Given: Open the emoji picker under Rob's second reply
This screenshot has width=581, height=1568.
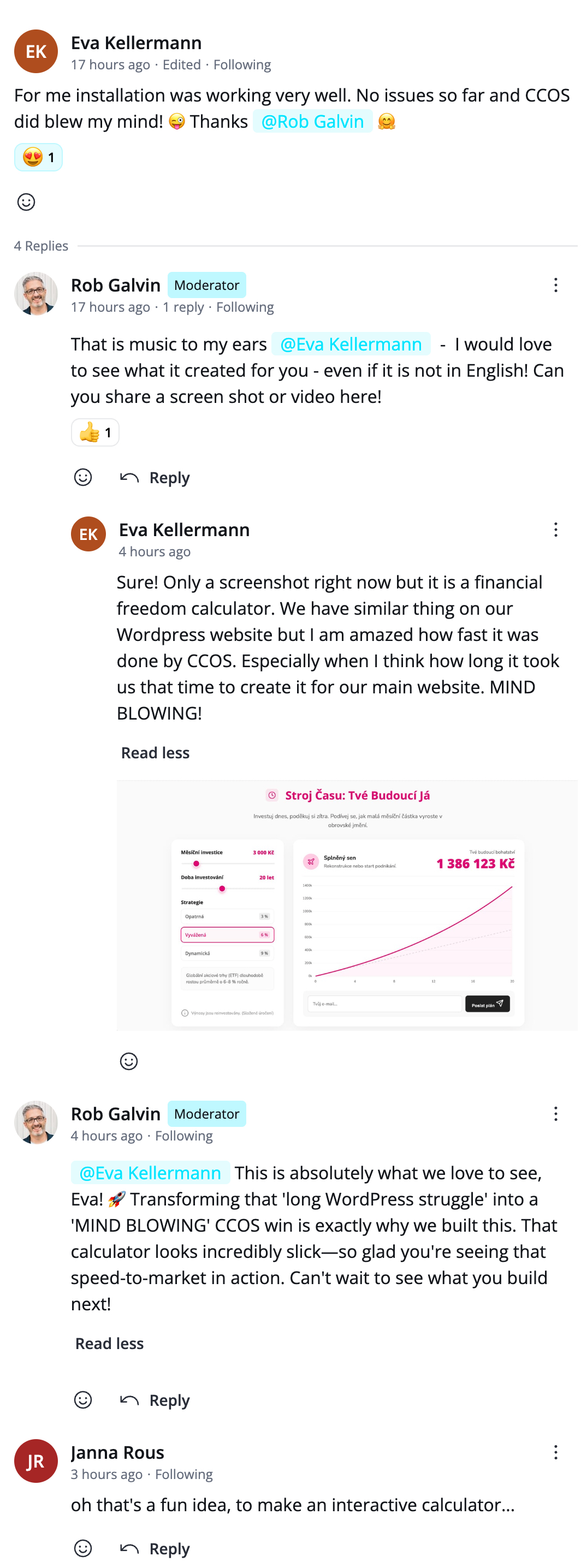Looking at the screenshot, I should tap(83, 1400).
